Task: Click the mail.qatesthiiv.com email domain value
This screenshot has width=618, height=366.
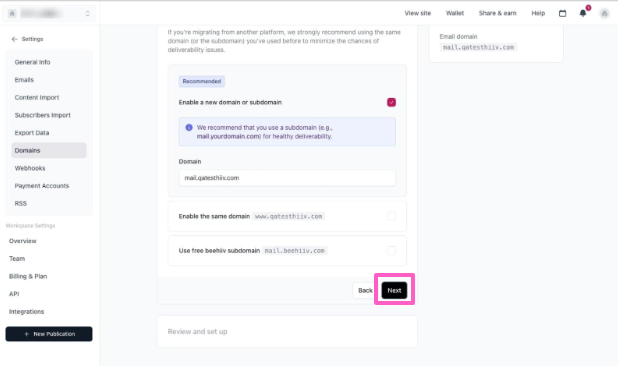Action: (478, 47)
